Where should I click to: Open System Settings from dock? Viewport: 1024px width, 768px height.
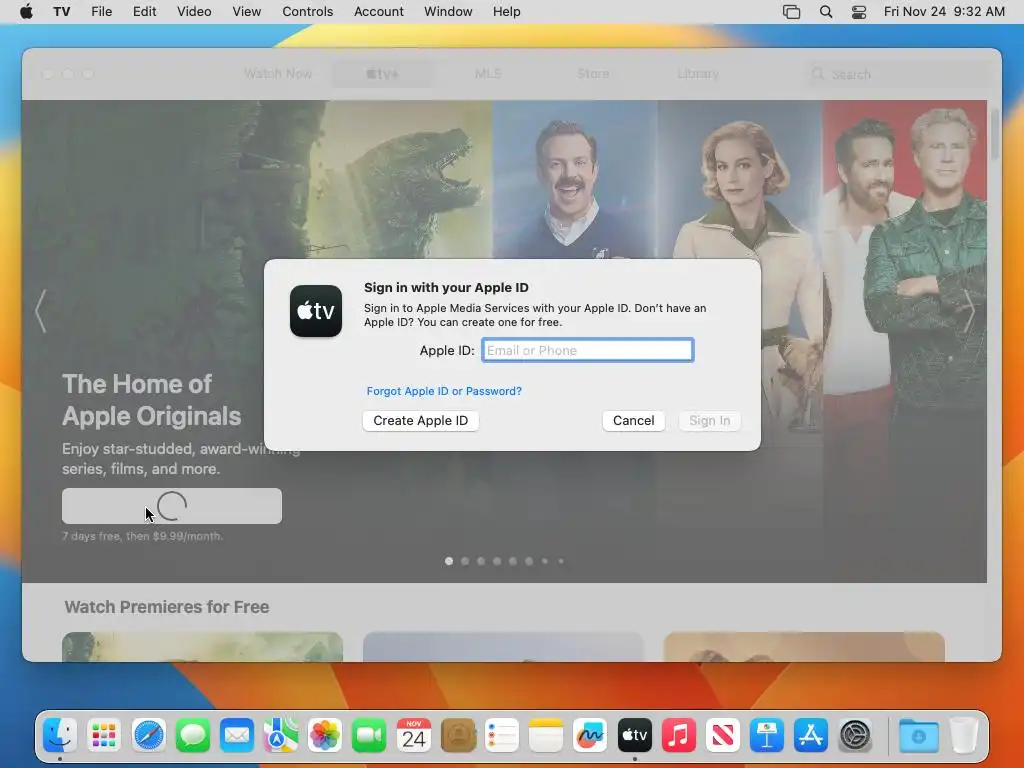(855, 735)
